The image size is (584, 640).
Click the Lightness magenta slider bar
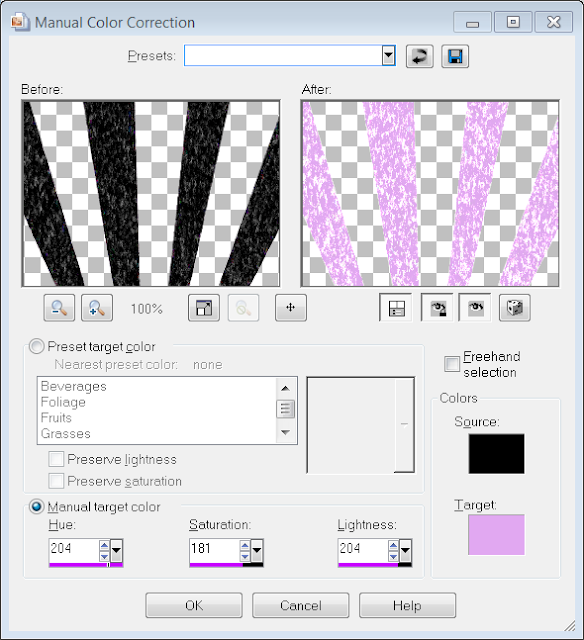375,565
